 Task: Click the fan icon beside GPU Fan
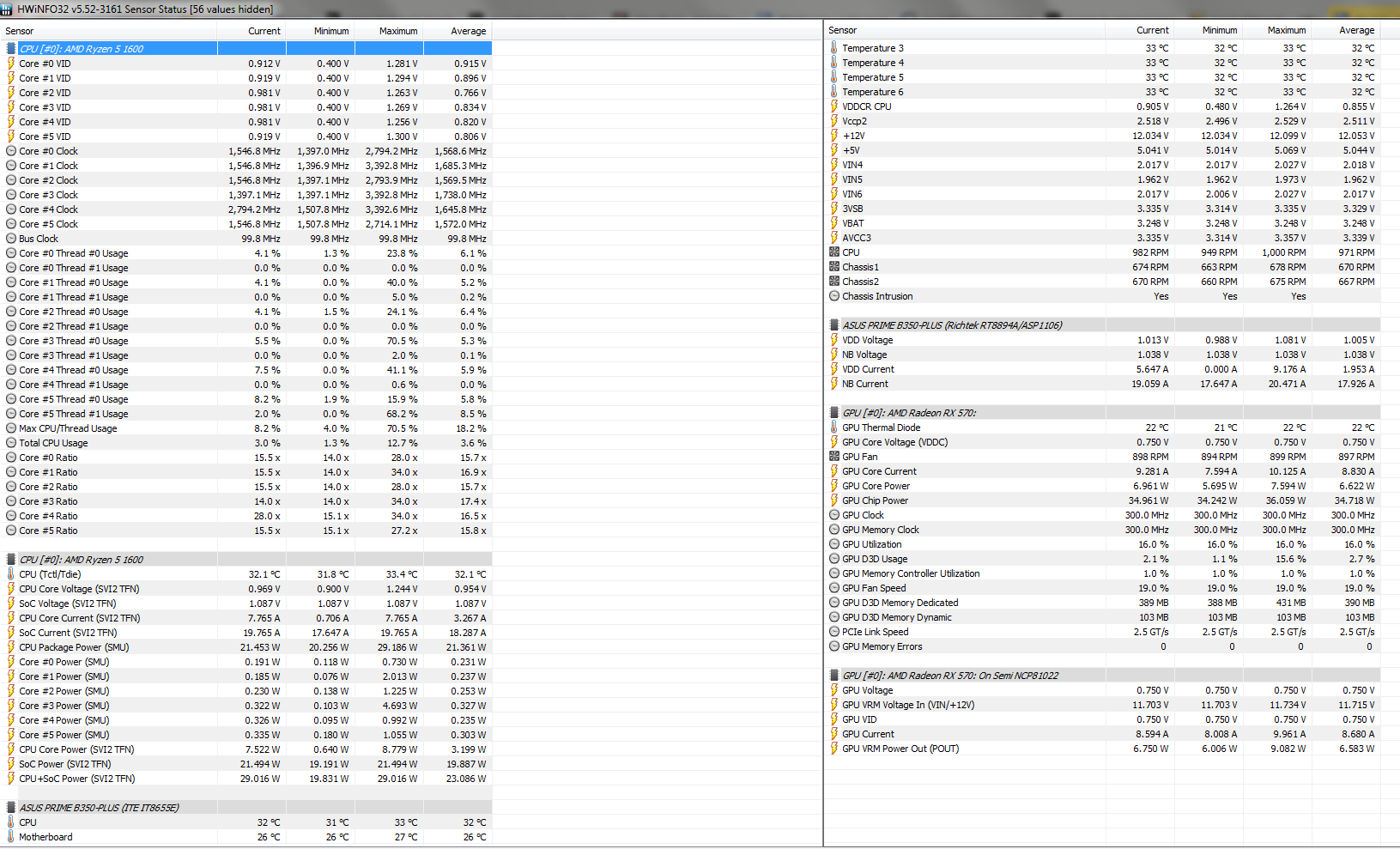[834, 457]
